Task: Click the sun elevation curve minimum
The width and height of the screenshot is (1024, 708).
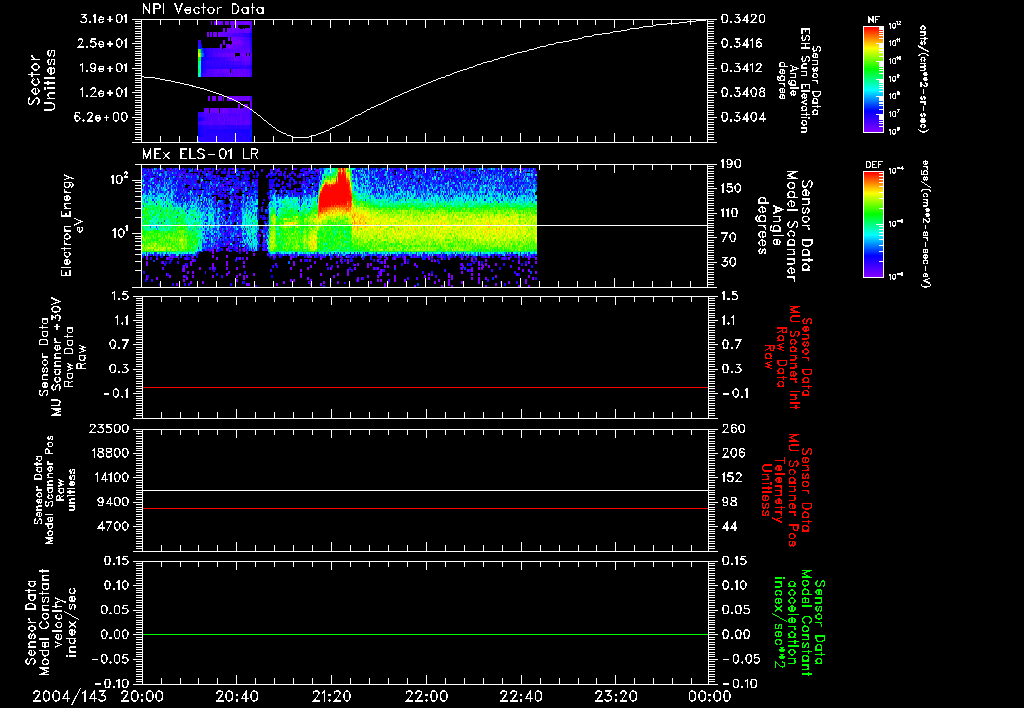Action: (x=300, y=137)
